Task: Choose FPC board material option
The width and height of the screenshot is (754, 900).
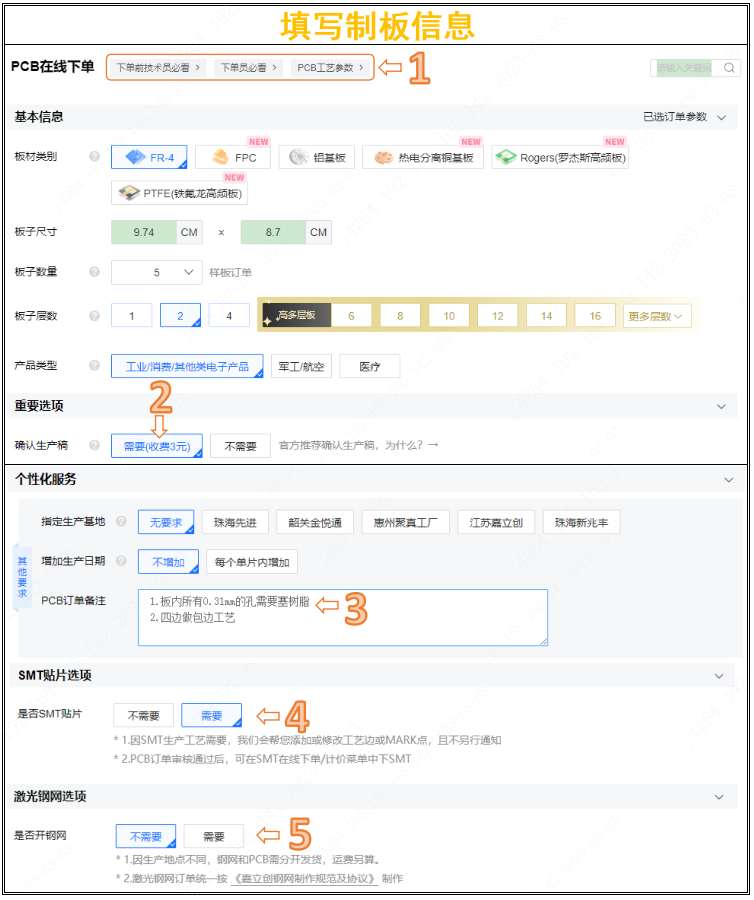Action: [235, 158]
